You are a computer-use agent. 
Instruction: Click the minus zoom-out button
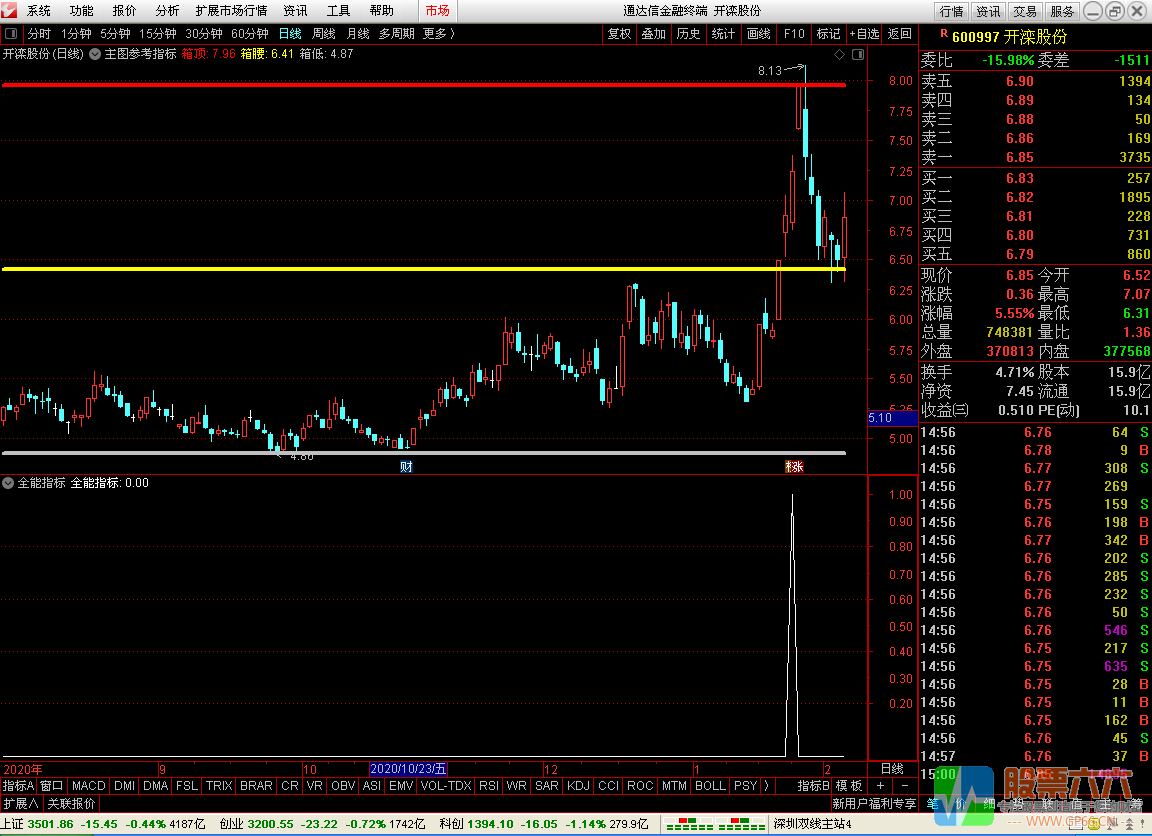[x=905, y=785]
